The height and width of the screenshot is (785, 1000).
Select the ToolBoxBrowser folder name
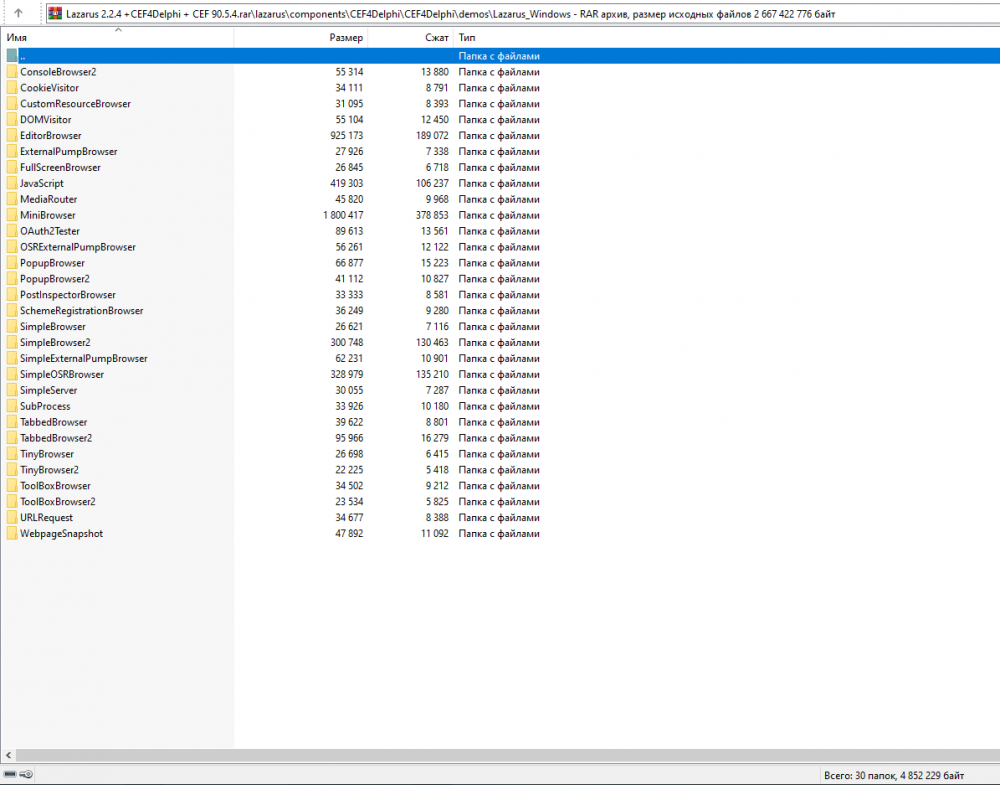55,486
